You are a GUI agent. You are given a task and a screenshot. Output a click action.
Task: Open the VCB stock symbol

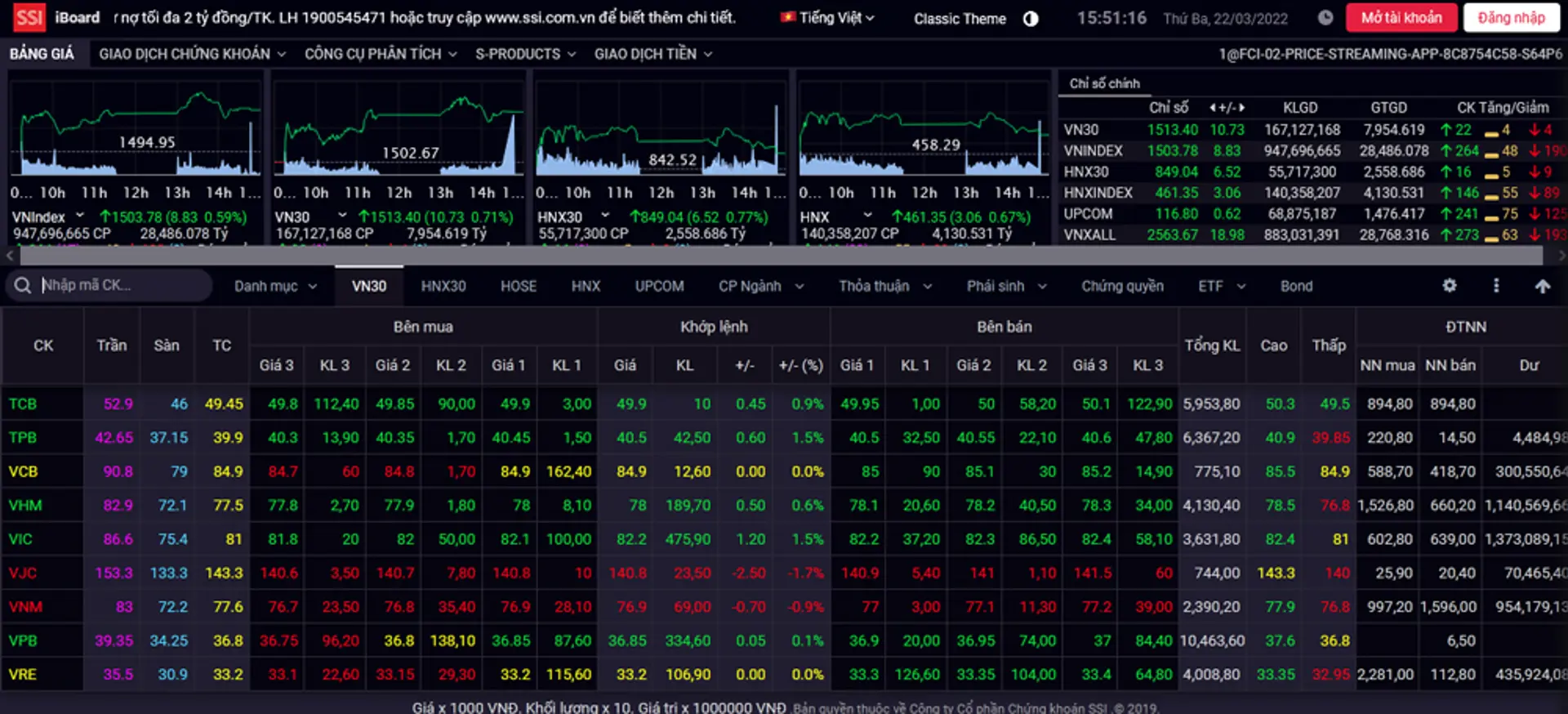(23, 471)
